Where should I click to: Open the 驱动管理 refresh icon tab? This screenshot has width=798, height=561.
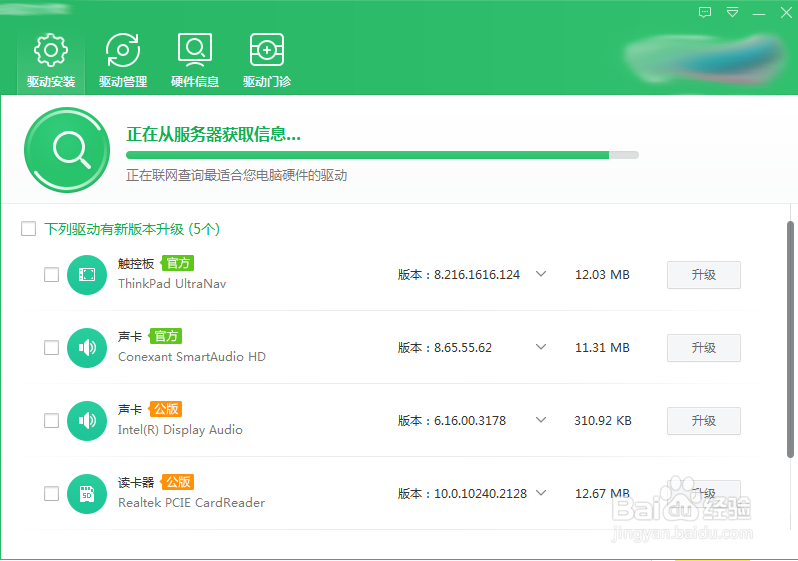123,50
